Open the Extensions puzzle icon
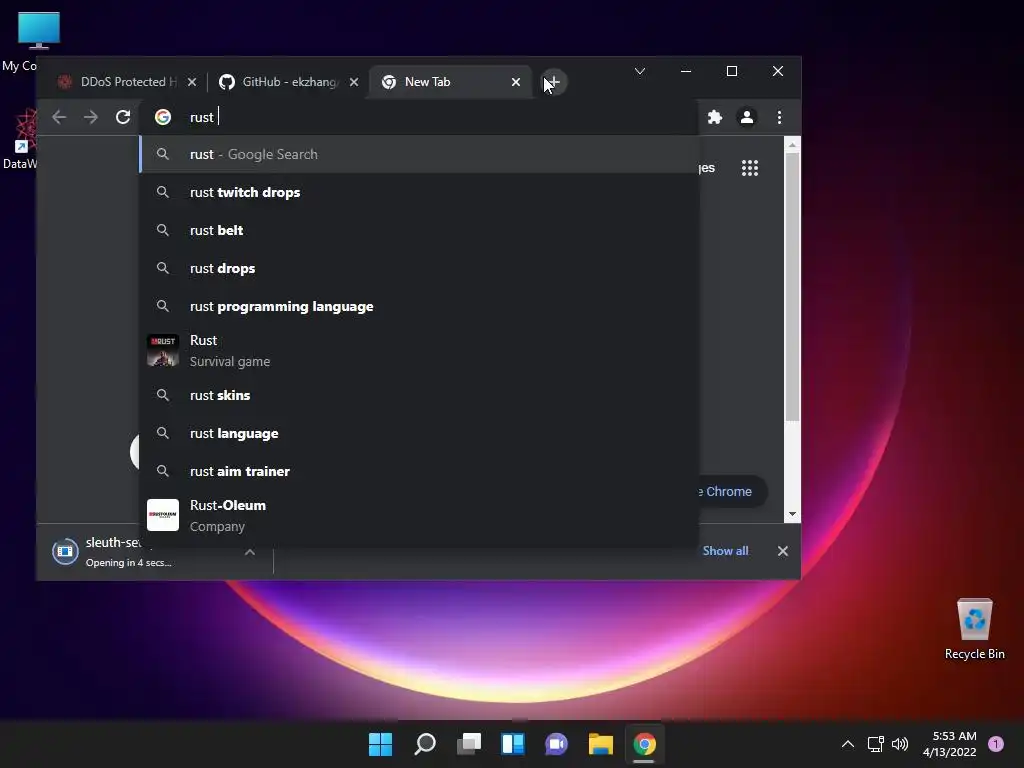The height and width of the screenshot is (768, 1024). (x=715, y=118)
